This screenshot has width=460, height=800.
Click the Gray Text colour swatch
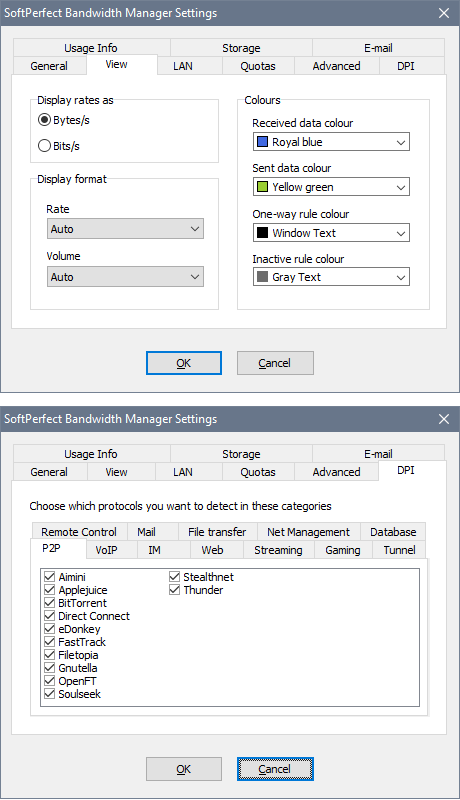click(263, 277)
